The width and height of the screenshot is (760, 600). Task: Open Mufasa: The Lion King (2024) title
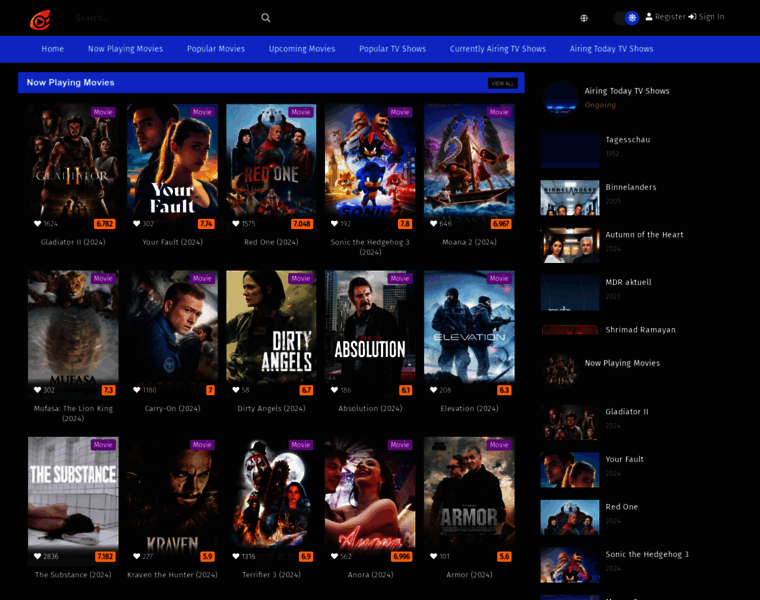[73, 413]
